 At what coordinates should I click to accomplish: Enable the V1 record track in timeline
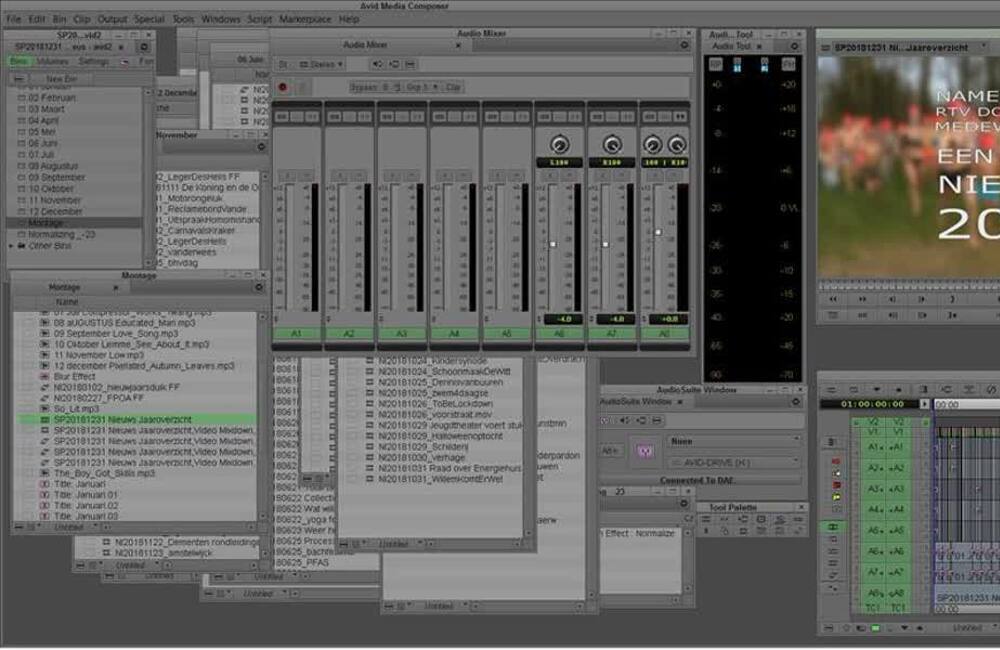pos(899,432)
